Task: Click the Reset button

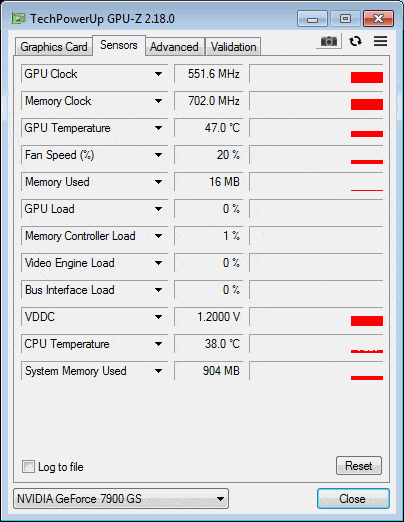Action: click(x=359, y=466)
